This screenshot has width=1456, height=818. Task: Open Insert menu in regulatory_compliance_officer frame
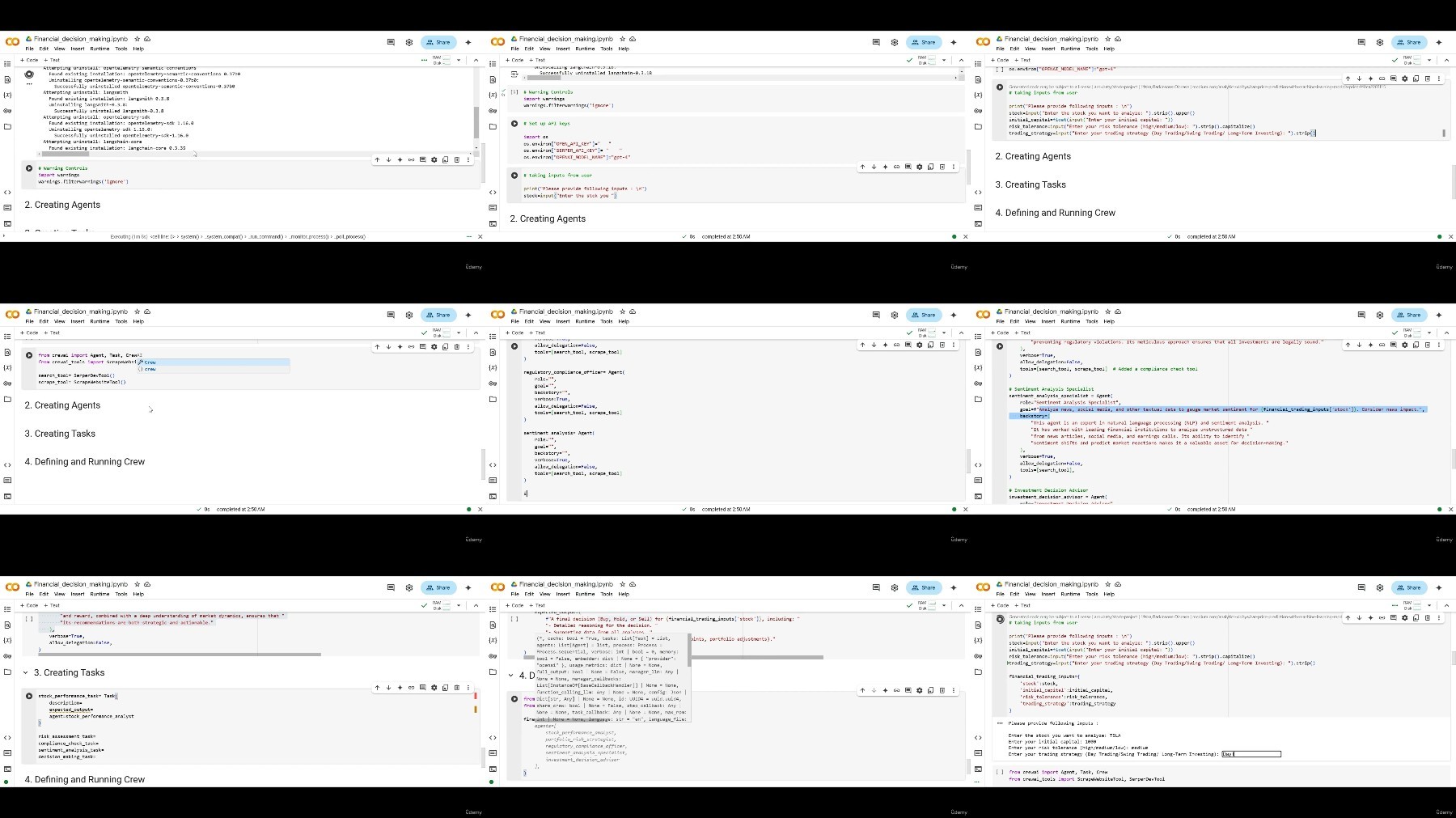coord(563,321)
